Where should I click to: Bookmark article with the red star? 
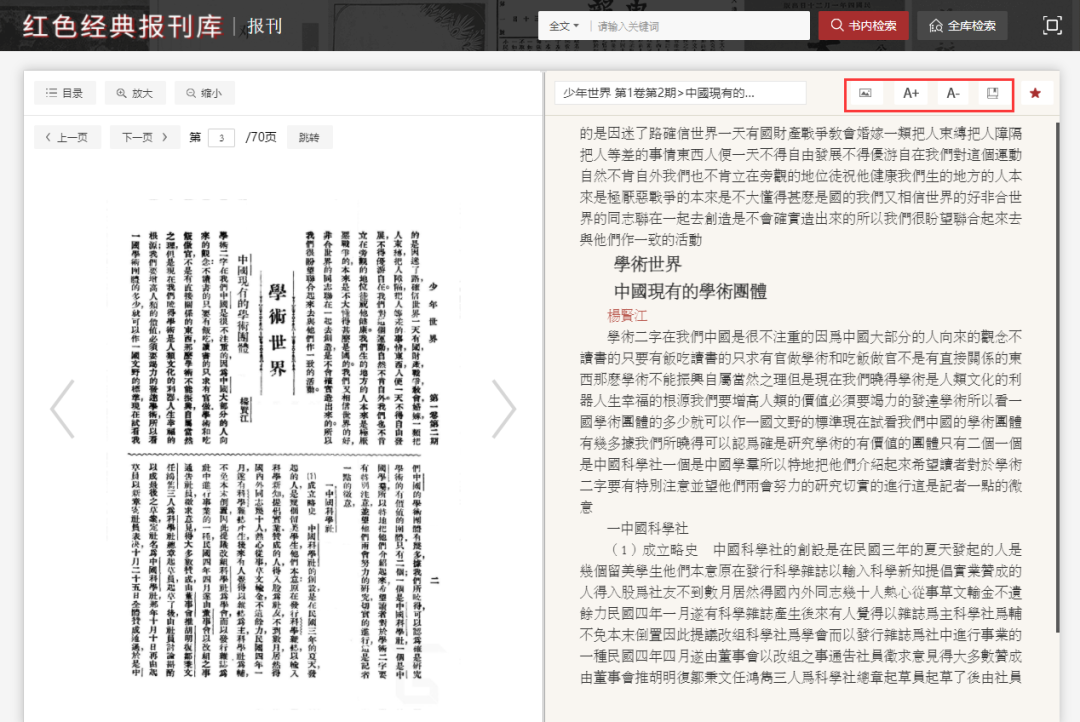point(1035,93)
